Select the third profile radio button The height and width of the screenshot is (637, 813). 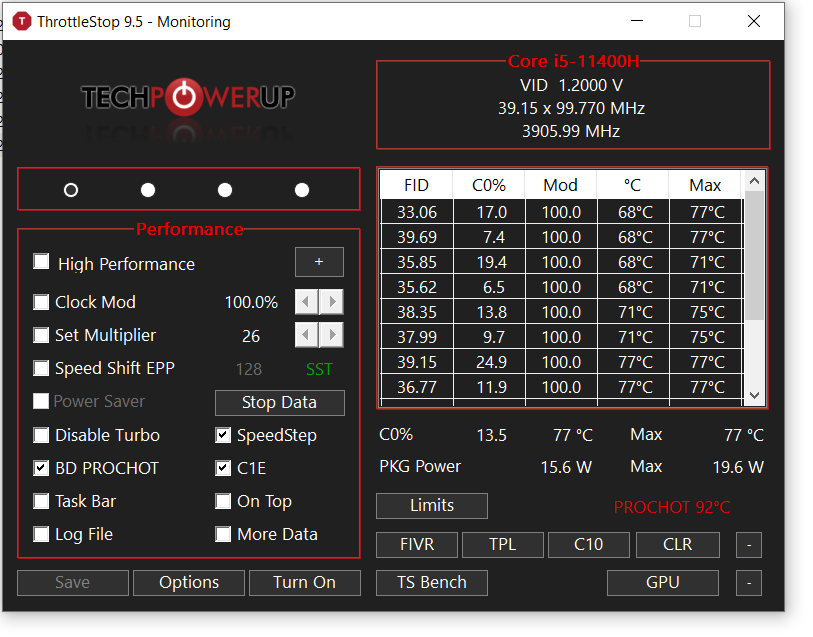click(x=225, y=190)
